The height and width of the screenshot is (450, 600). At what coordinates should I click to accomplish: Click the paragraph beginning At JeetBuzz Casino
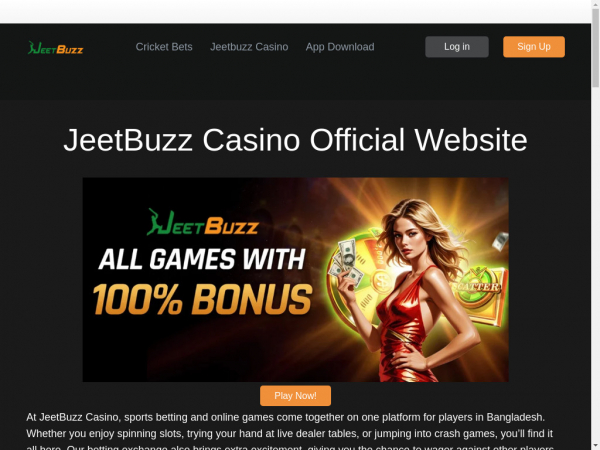290,432
